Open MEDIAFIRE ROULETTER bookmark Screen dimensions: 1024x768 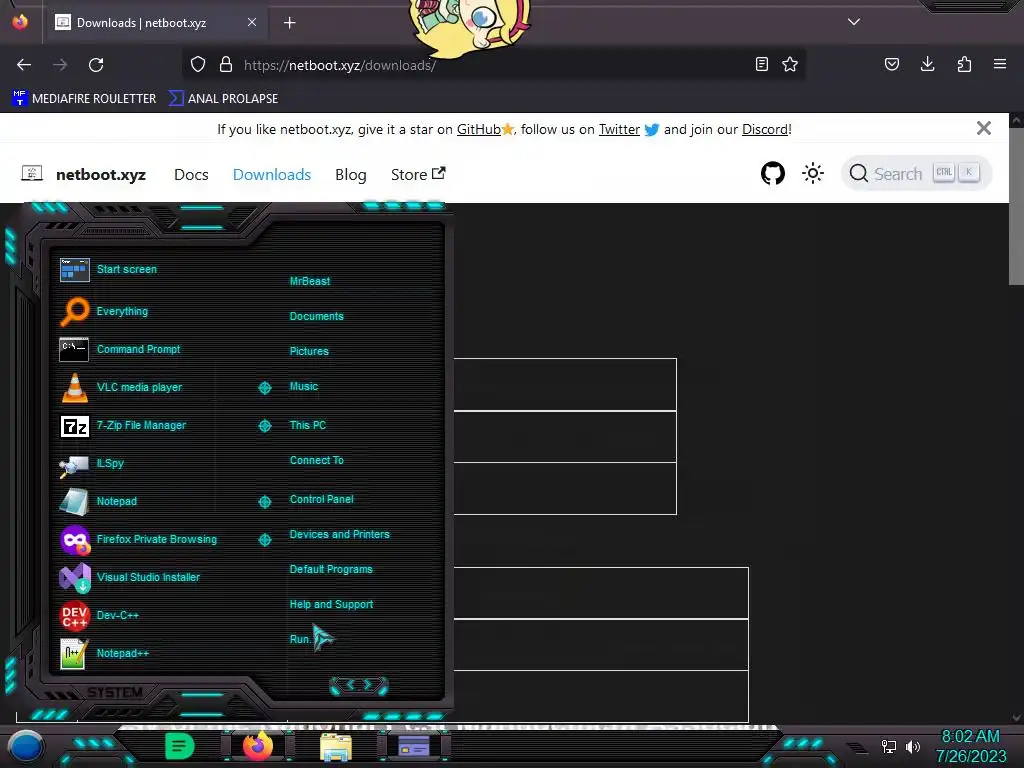pyautogui.click(x=84, y=99)
